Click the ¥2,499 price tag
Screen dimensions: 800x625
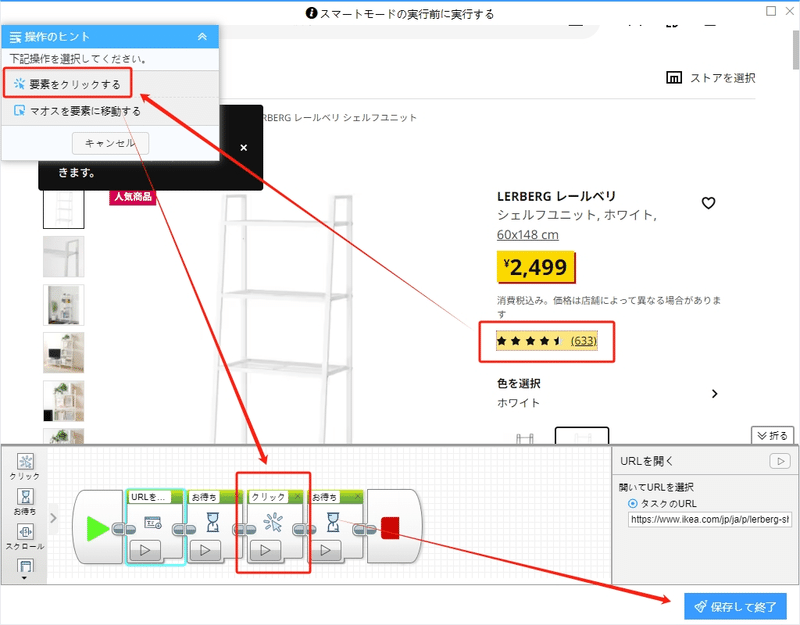[x=536, y=267]
